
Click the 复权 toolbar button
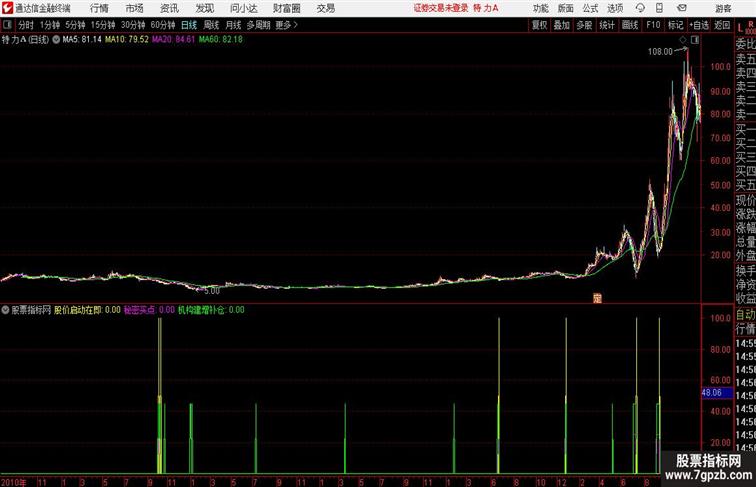point(540,25)
